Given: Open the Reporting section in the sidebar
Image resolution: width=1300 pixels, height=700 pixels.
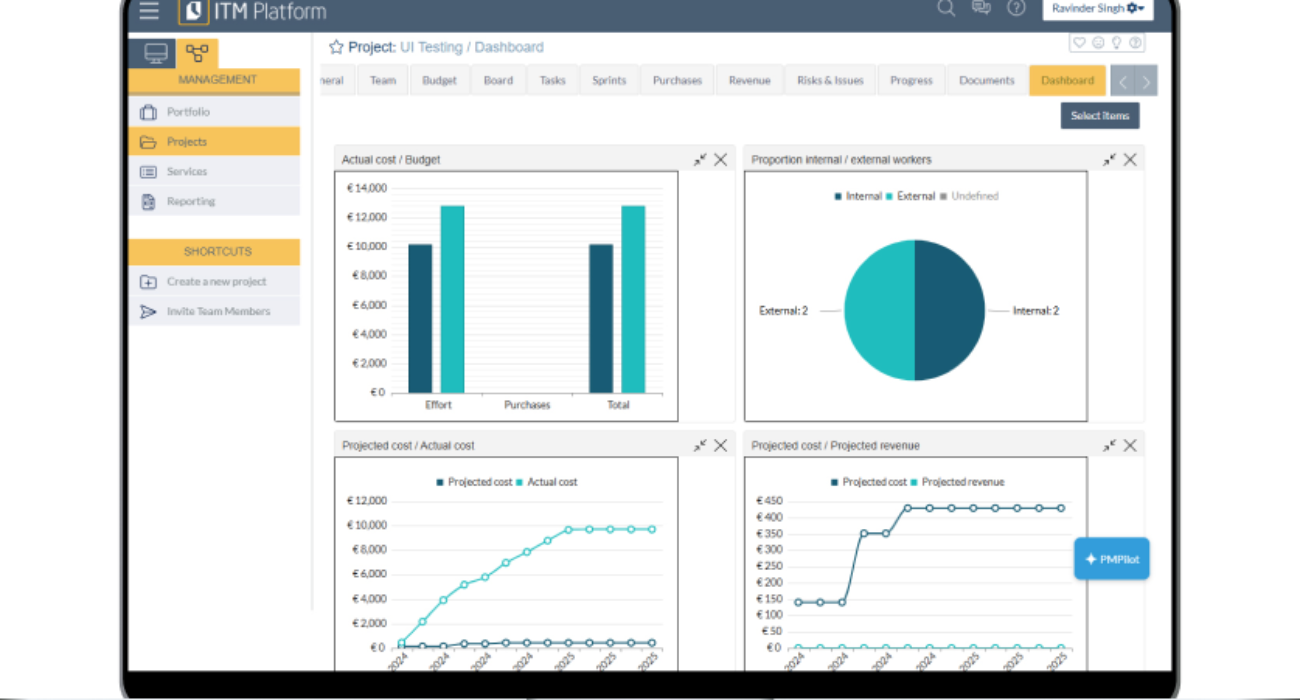Looking at the screenshot, I should pos(188,202).
